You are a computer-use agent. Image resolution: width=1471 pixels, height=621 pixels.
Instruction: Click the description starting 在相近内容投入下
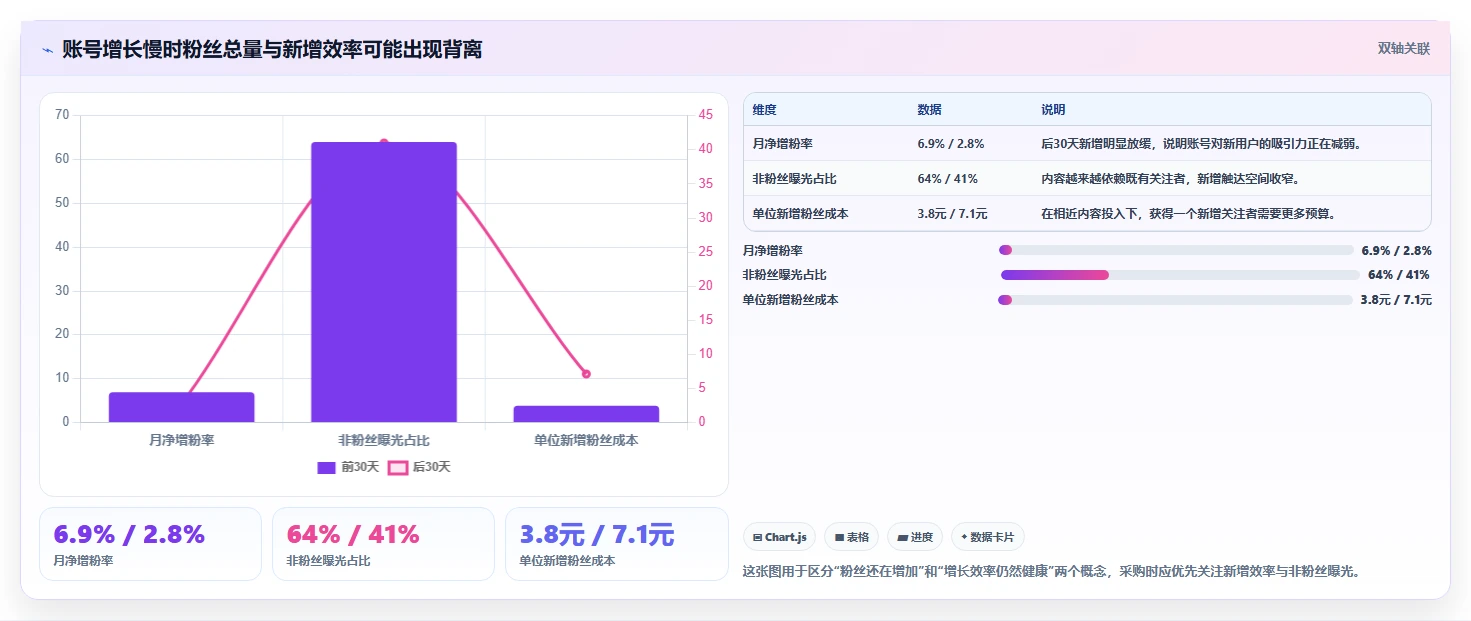point(1188,214)
